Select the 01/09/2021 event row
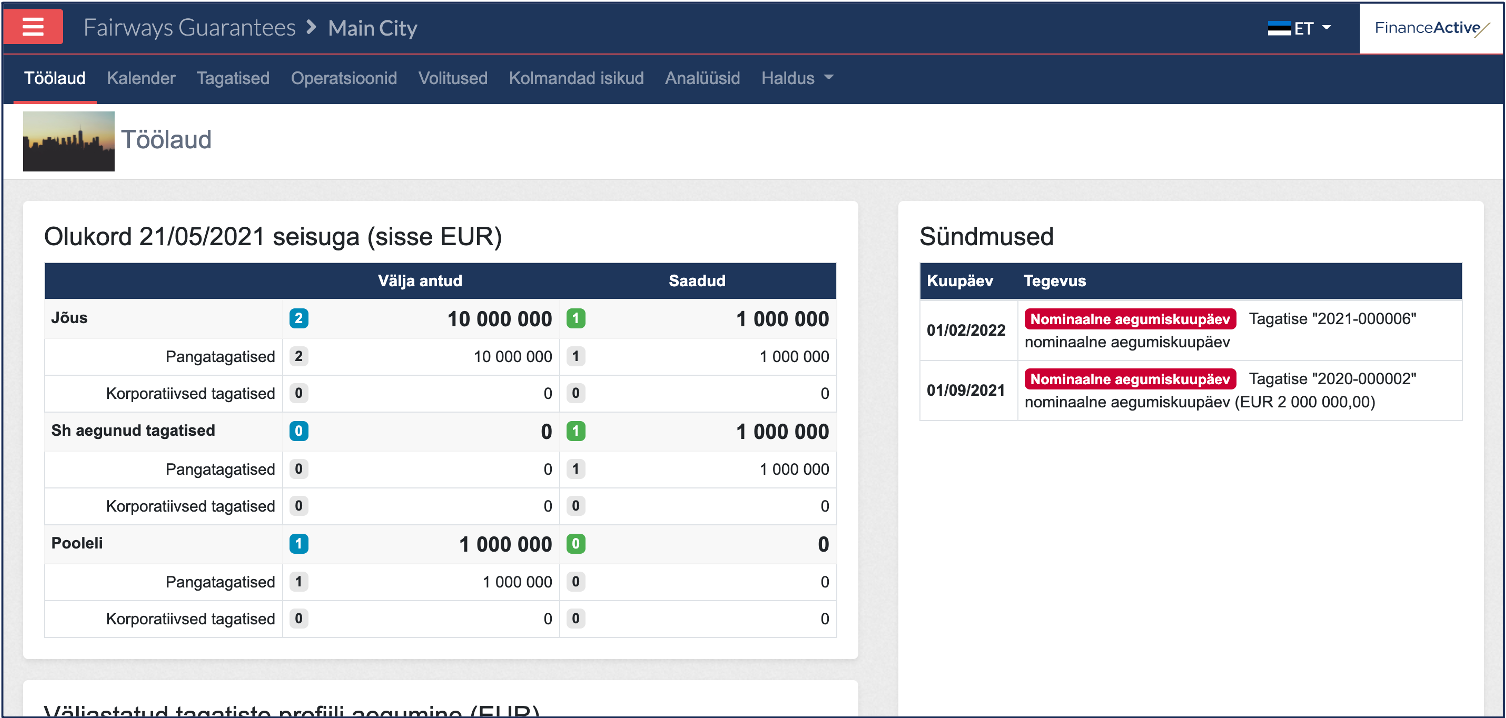1506x718 pixels. pyautogui.click(x=1190, y=390)
